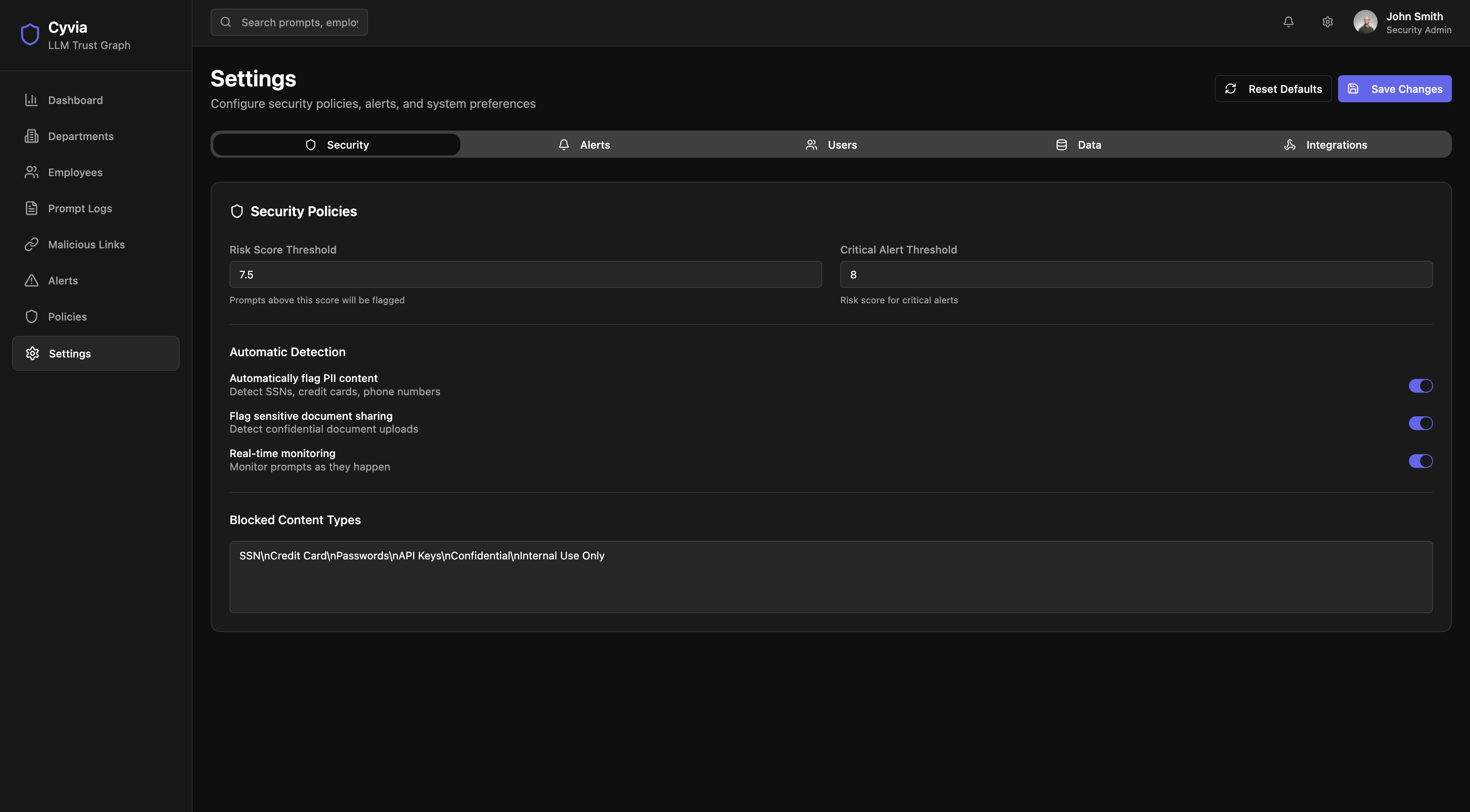Disable Automatically flag PII content toggle
Viewport: 1470px width, 812px height.
click(x=1420, y=386)
